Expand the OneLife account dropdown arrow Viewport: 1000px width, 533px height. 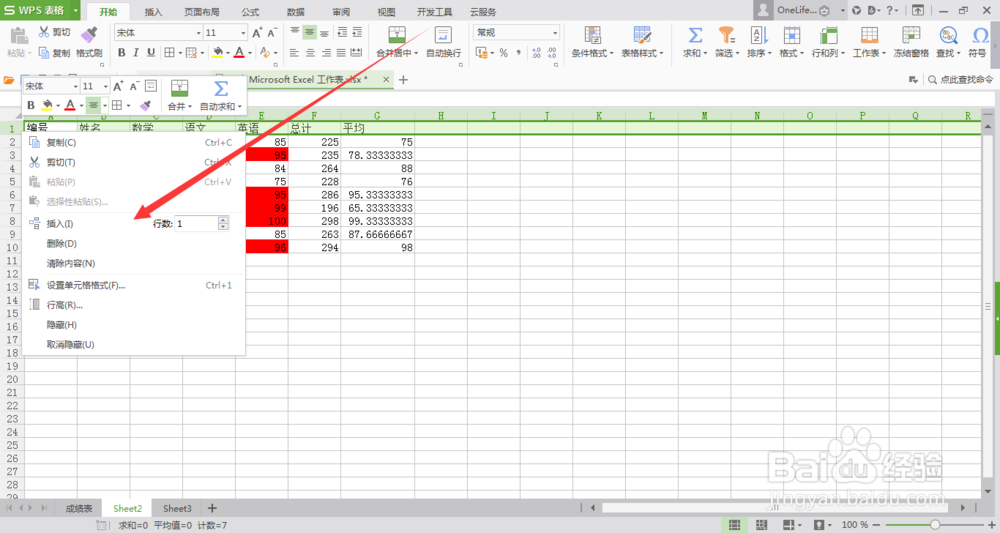coord(842,10)
